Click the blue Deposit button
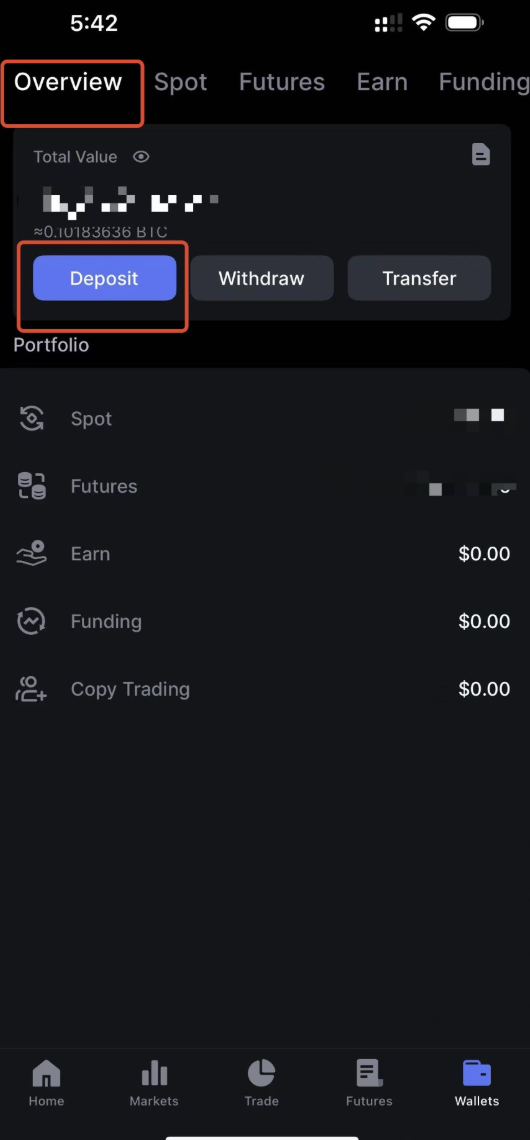This screenshot has width=530, height=1140. pos(105,278)
